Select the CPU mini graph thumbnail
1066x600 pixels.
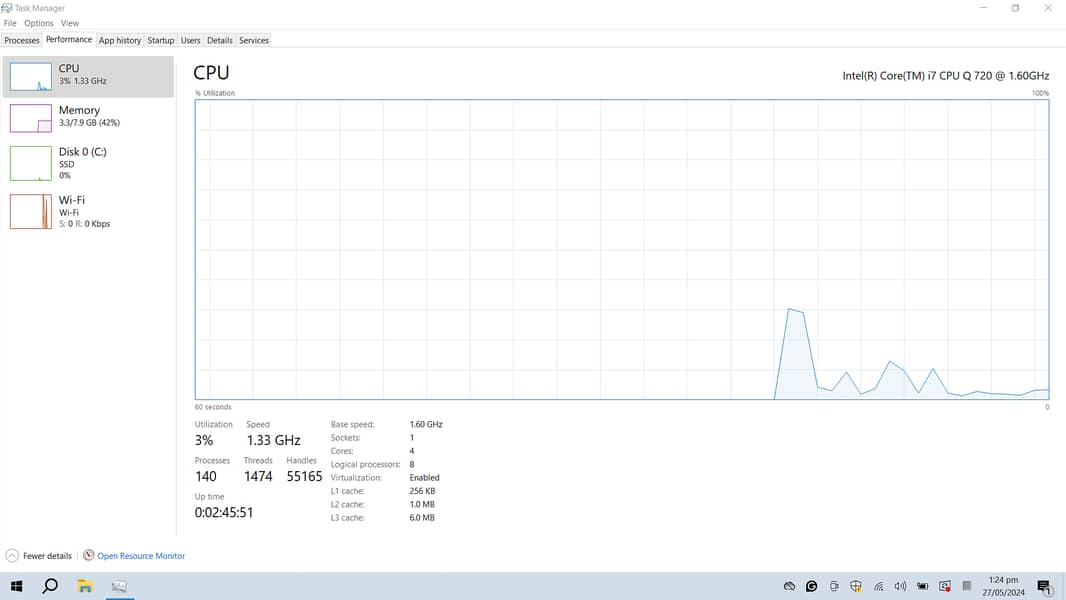30,77
